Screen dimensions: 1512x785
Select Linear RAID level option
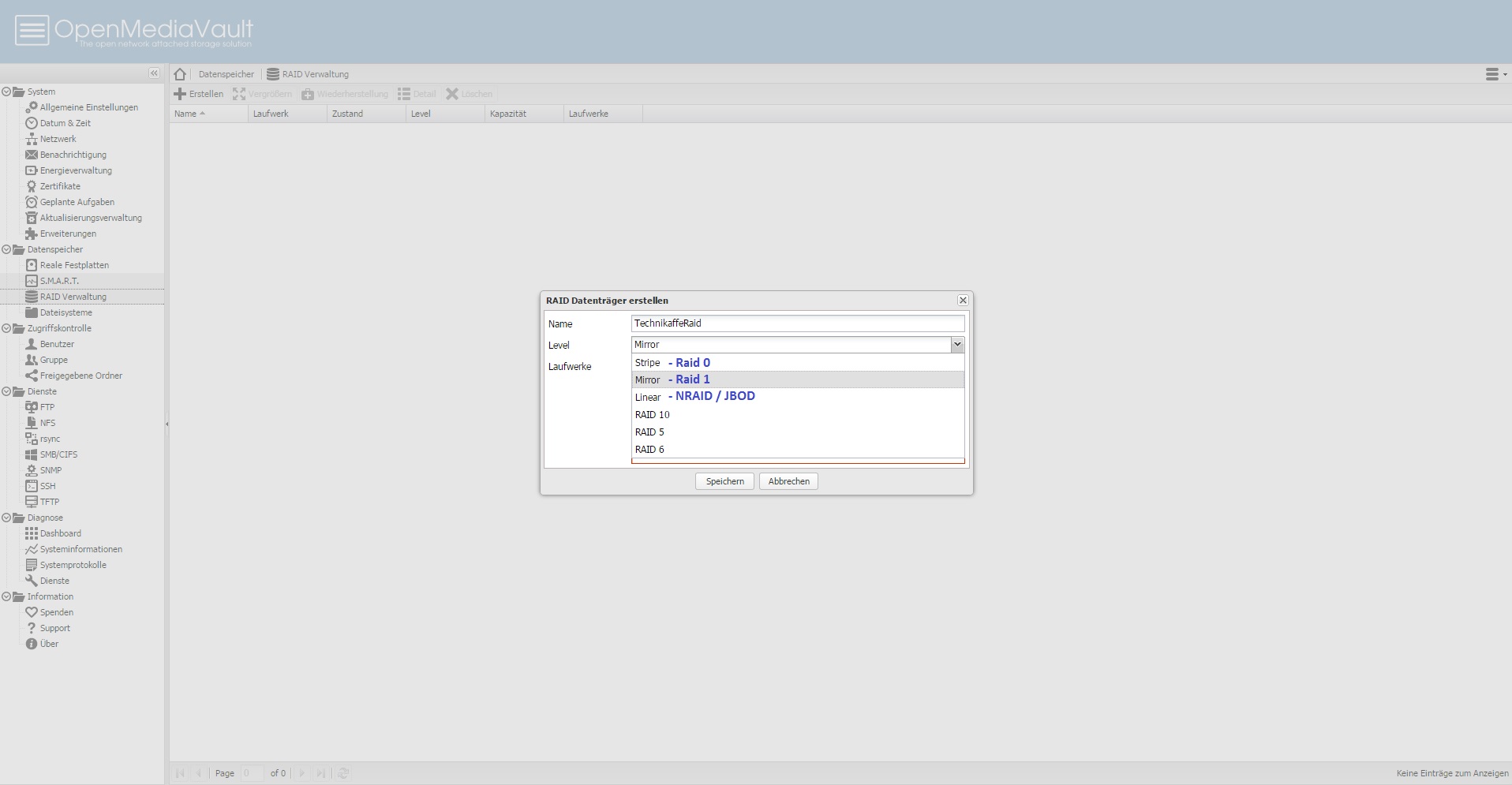798,397
